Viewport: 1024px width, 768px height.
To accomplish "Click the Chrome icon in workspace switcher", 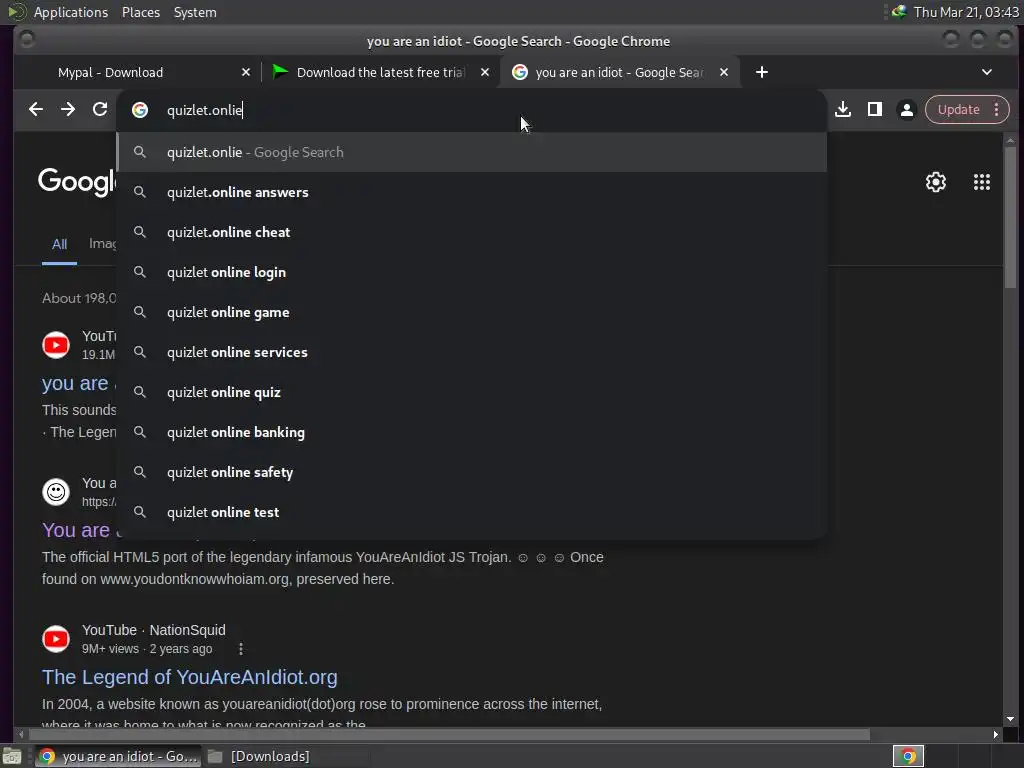I will pos(908,756).
